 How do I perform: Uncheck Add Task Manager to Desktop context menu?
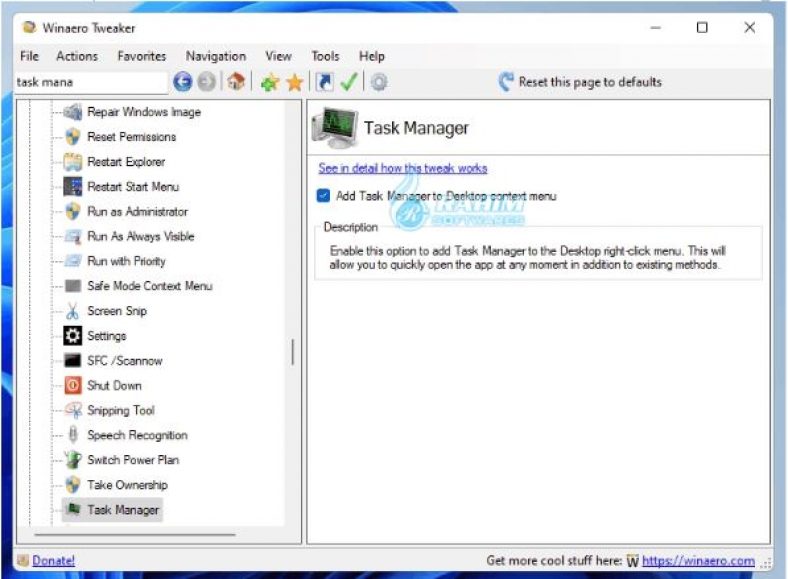(x=323, y=196)
